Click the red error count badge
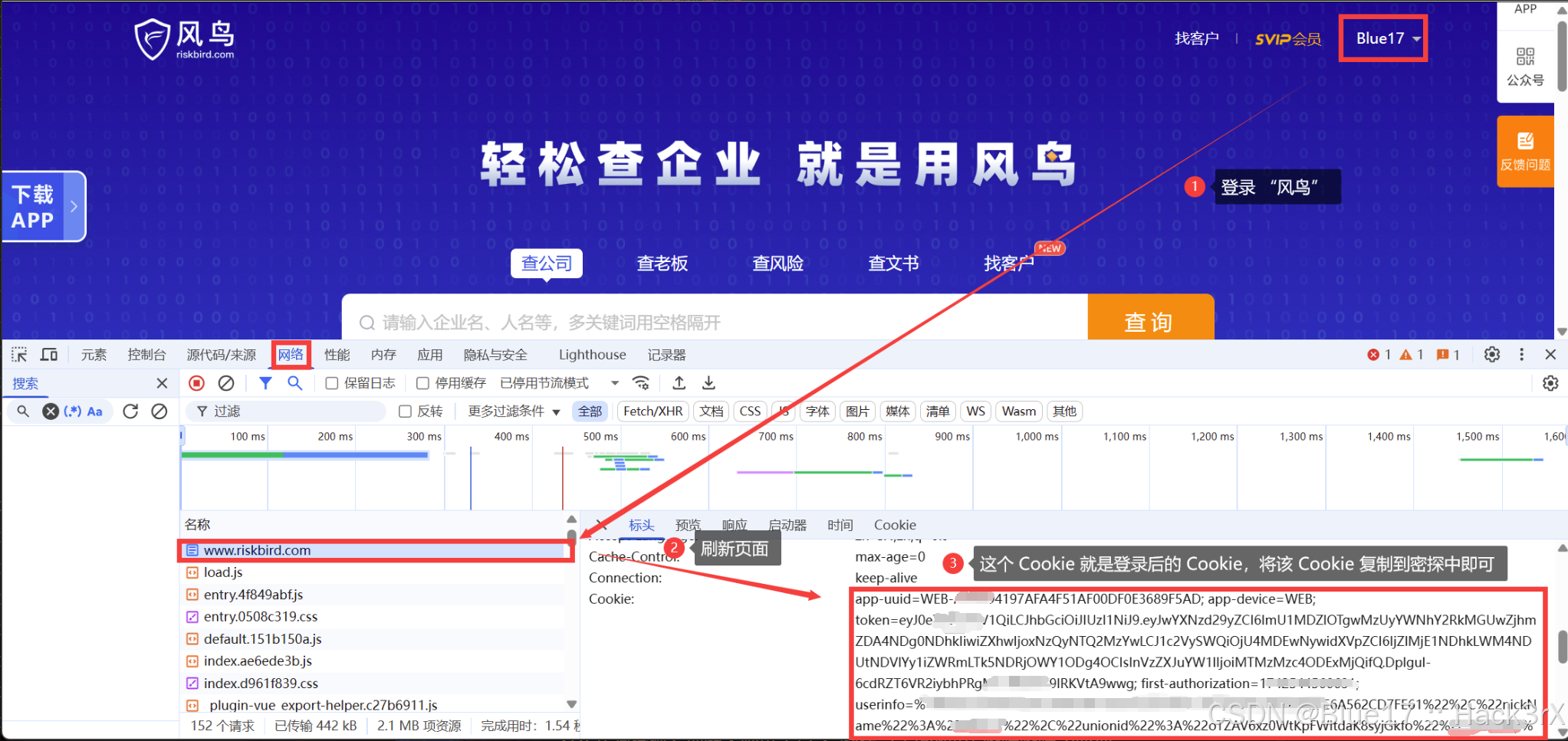The image size is (1568, 741). pos(1379,355)
